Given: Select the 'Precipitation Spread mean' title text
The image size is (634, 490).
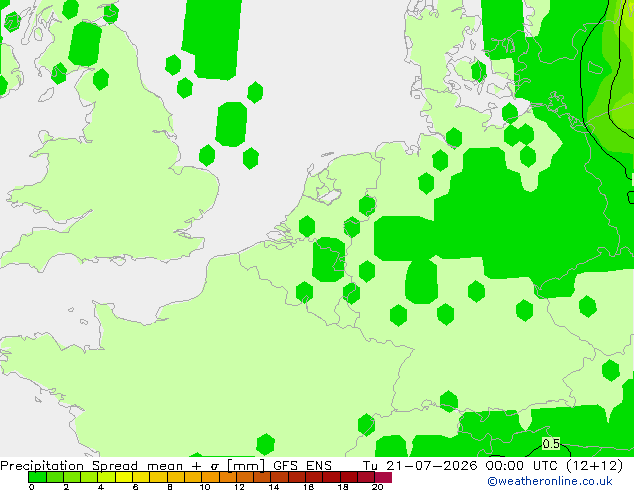Looking at the screenshot, I should point(92,465).
